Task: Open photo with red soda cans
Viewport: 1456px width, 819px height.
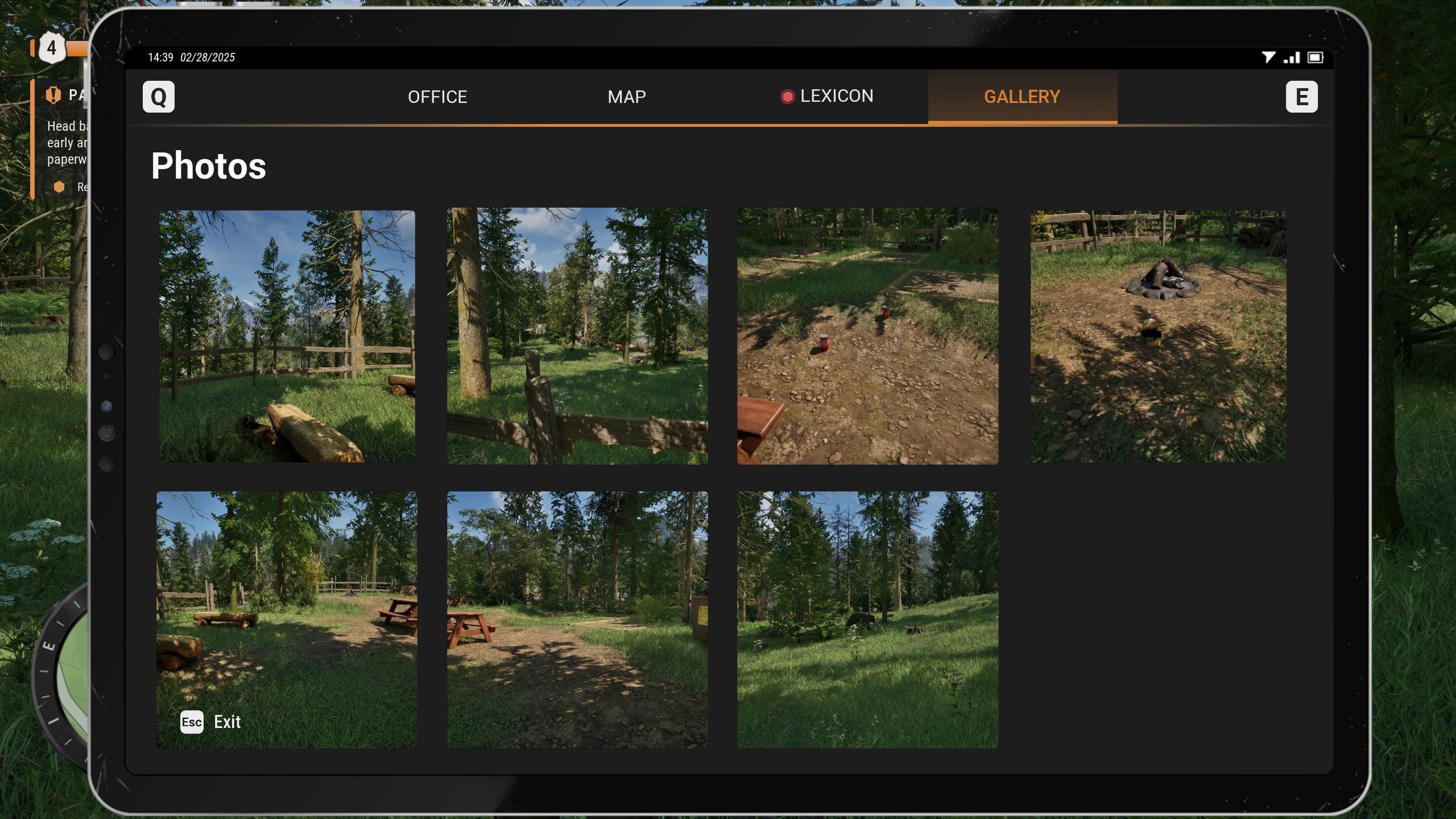Action: 867,336
